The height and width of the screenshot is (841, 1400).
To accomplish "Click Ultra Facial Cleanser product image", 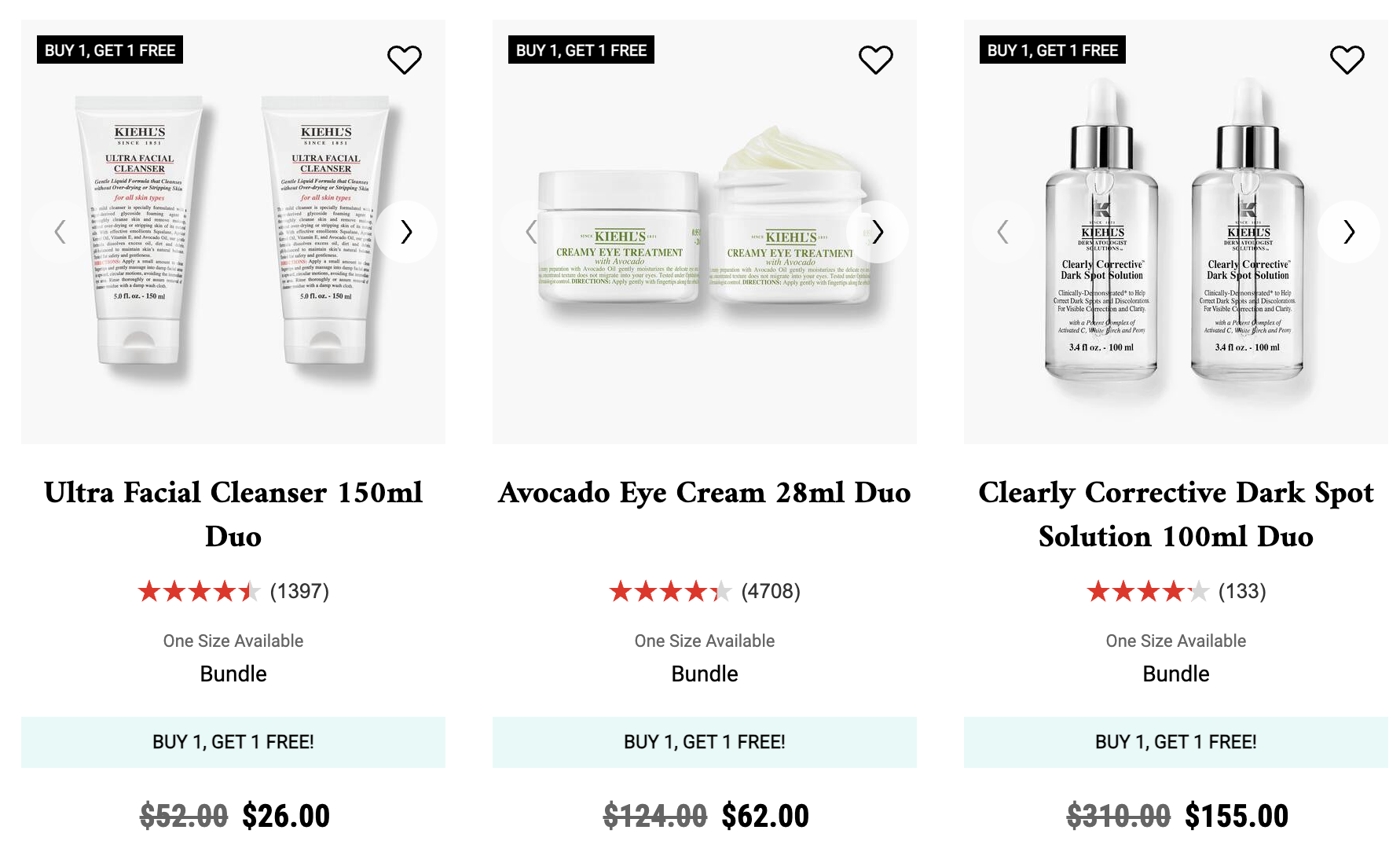I will click(x=233, y=232).
